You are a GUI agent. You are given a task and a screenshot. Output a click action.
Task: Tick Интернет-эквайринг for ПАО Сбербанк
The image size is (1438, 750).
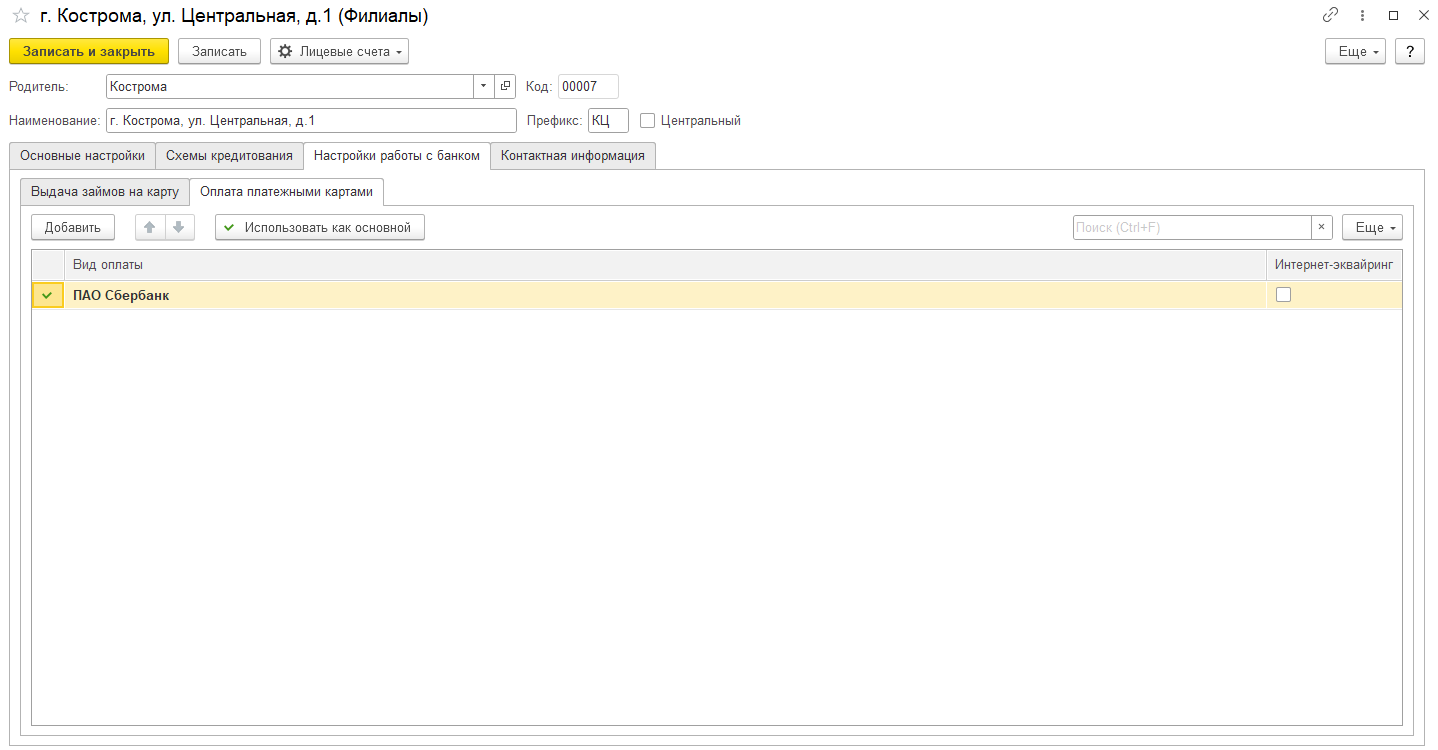click(1283, 295)
